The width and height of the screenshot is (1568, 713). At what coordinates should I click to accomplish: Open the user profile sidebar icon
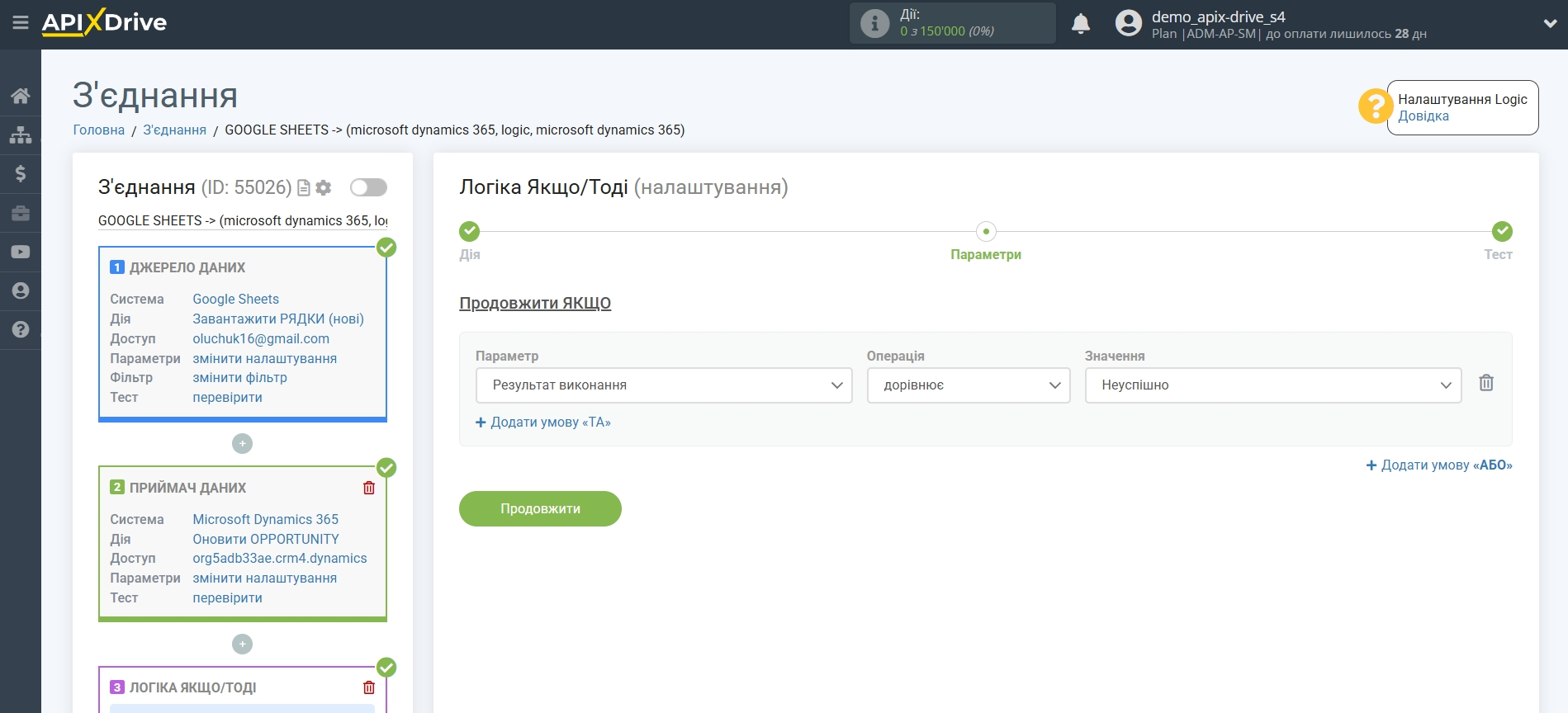click(x=21, y=290)
